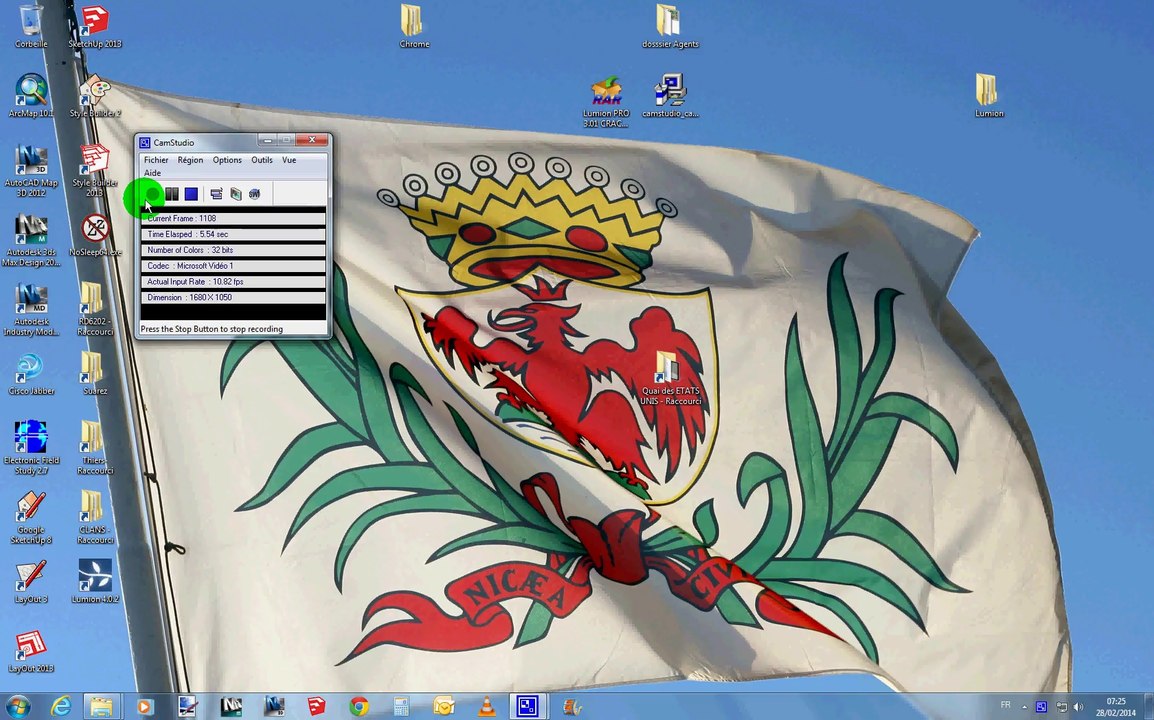Select the Lumion PRO 3.01 RAR archive

pos(606,101)
